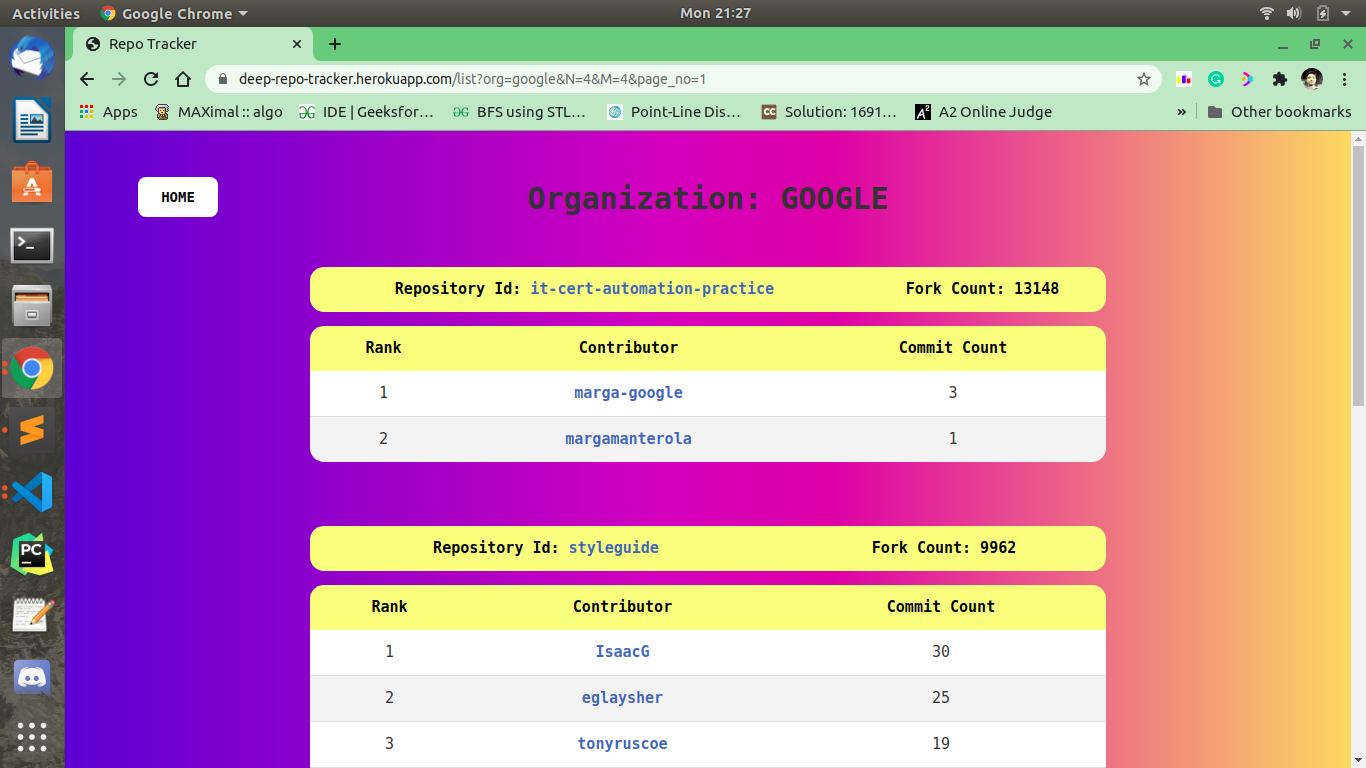Image resolution: width=1366 pixels, height=768 pixels.
Task: Go back to the previous page
Action: click(x=87, y=79)
